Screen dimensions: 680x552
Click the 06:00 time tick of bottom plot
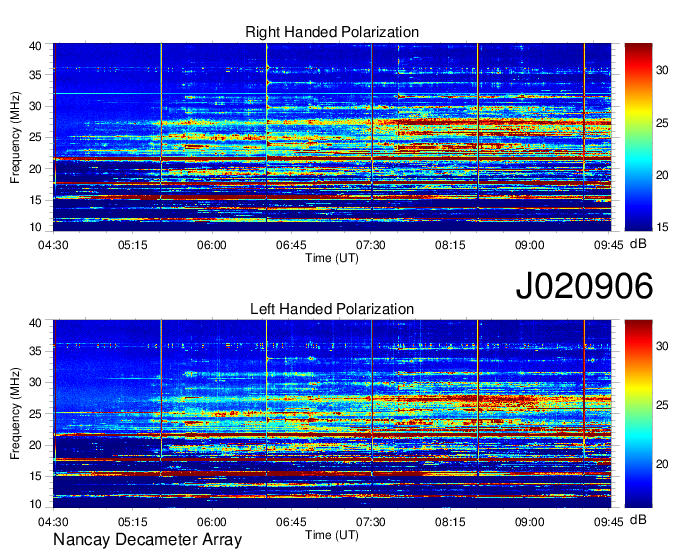click(212, 522)
